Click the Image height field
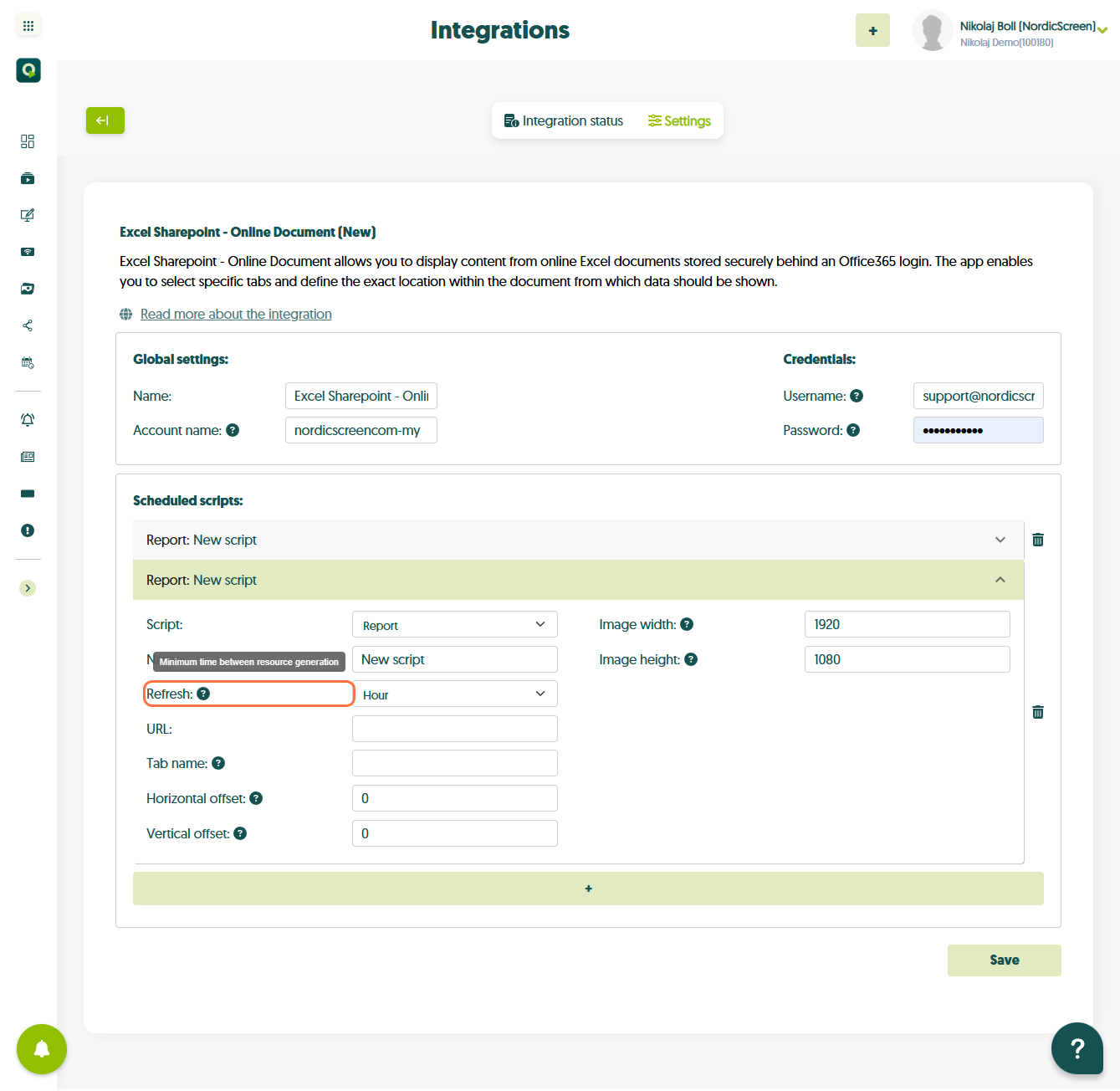This screenshot has height=1091, width=1120. coord(908,659)
